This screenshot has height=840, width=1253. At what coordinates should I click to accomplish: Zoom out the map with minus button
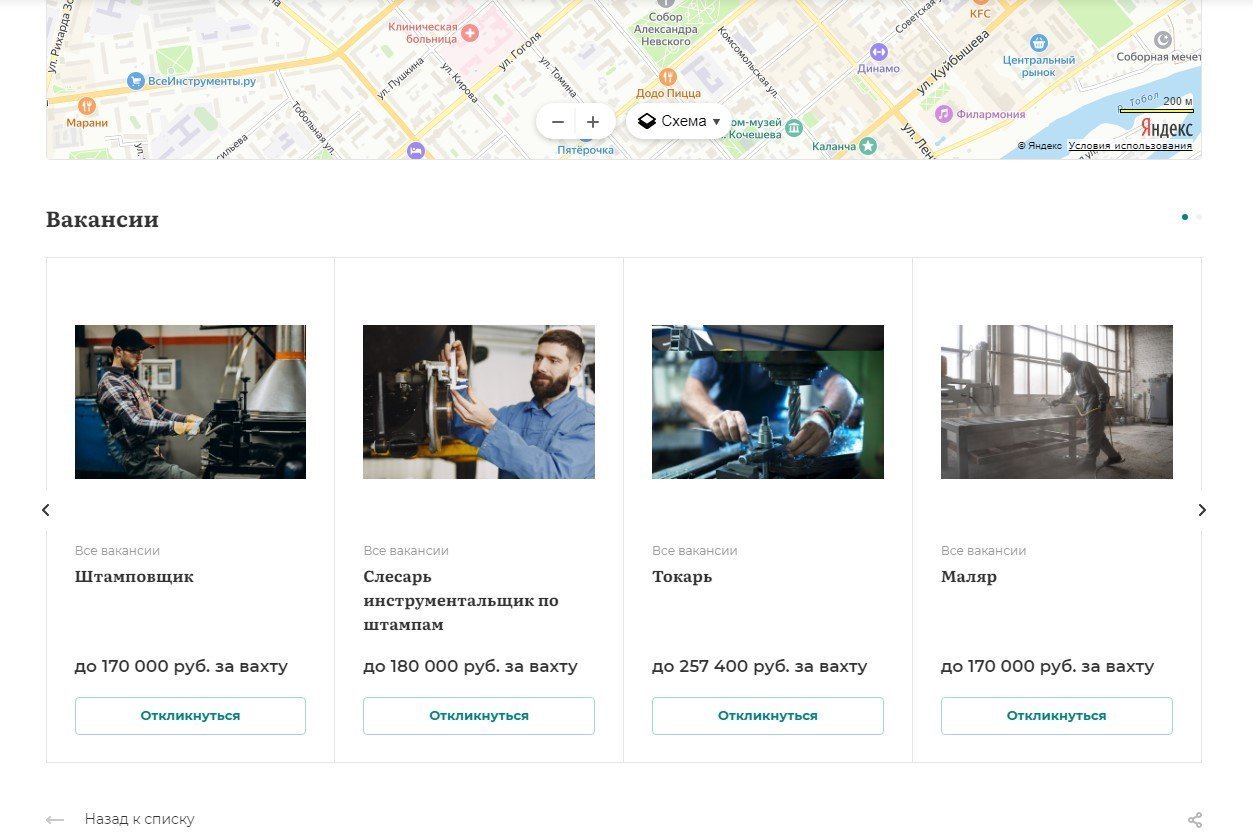tap(558, 122)
